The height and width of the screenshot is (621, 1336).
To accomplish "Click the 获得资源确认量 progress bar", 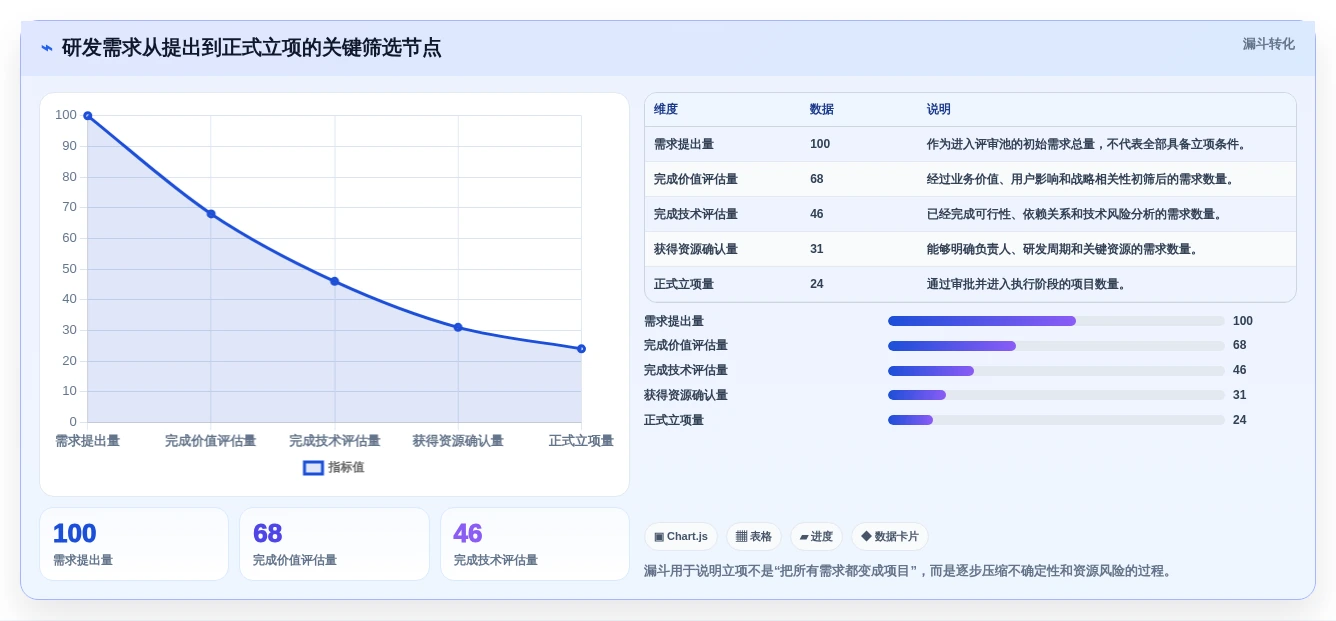I will (1056, 395).
